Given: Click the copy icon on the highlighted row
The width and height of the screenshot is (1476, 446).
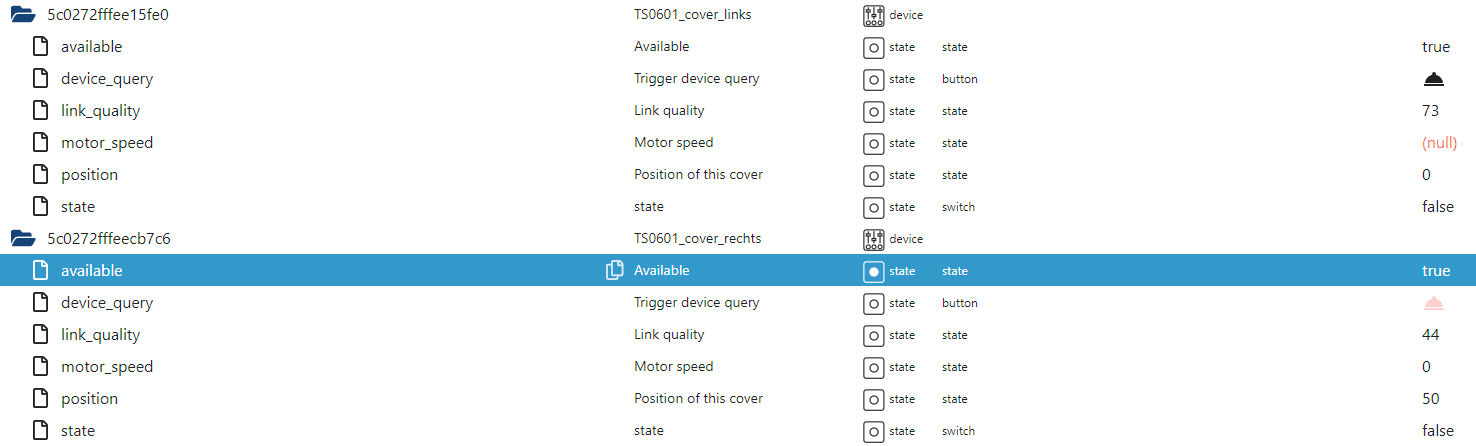Looking at the screenshot, I should (615, 271).
